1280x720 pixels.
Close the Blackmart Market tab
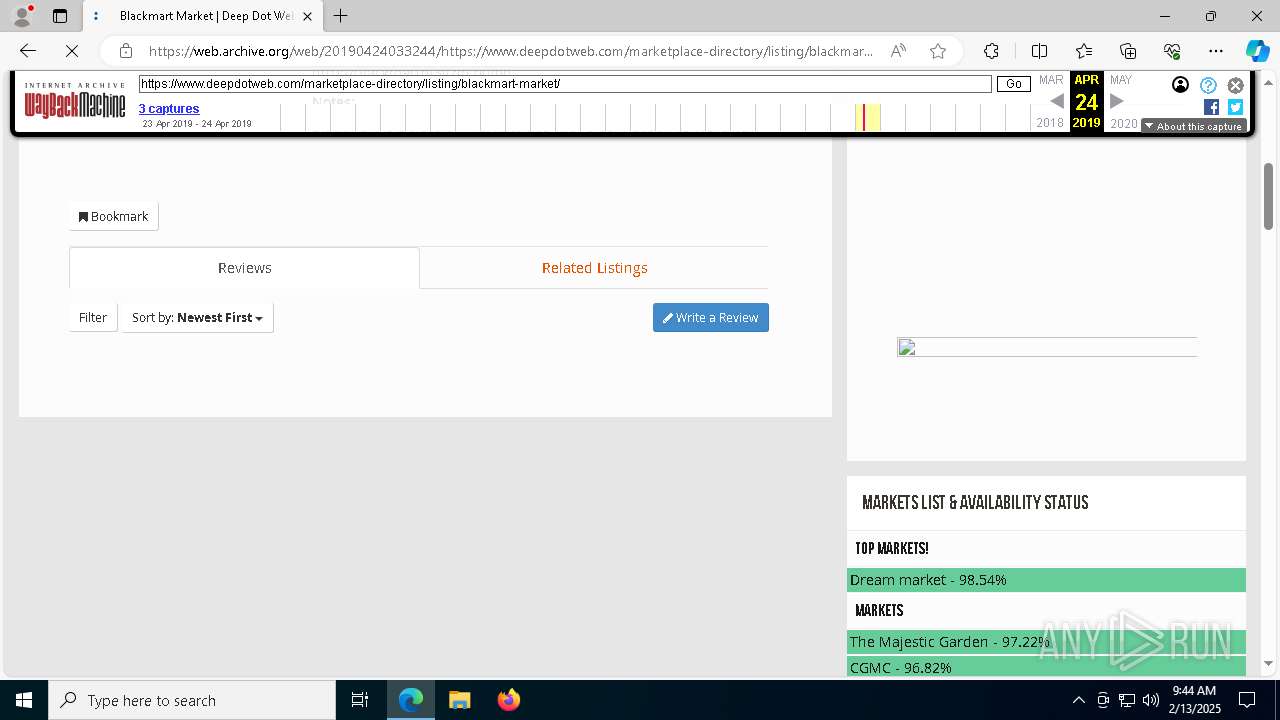coord(308,16)
